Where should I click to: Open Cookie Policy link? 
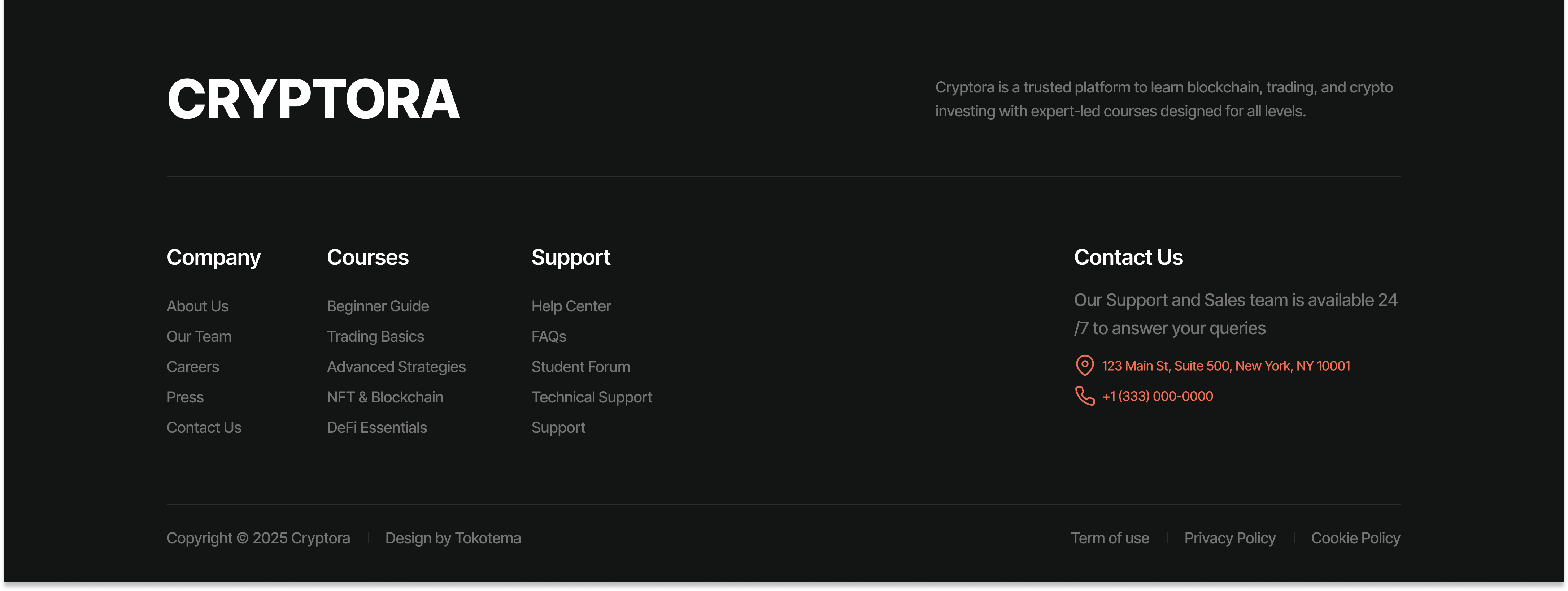tap(1355, 538)
